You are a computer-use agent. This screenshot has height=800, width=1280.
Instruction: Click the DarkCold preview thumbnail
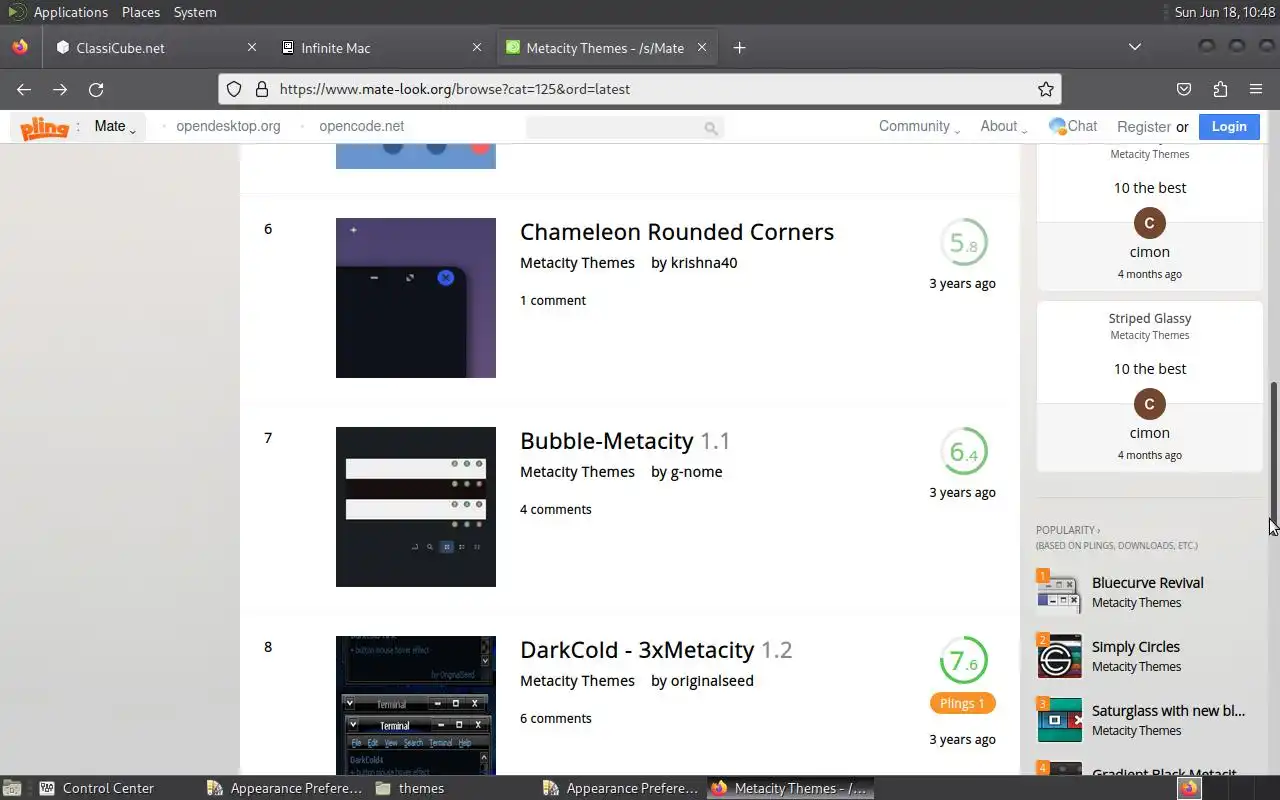(x=416, y=705)
